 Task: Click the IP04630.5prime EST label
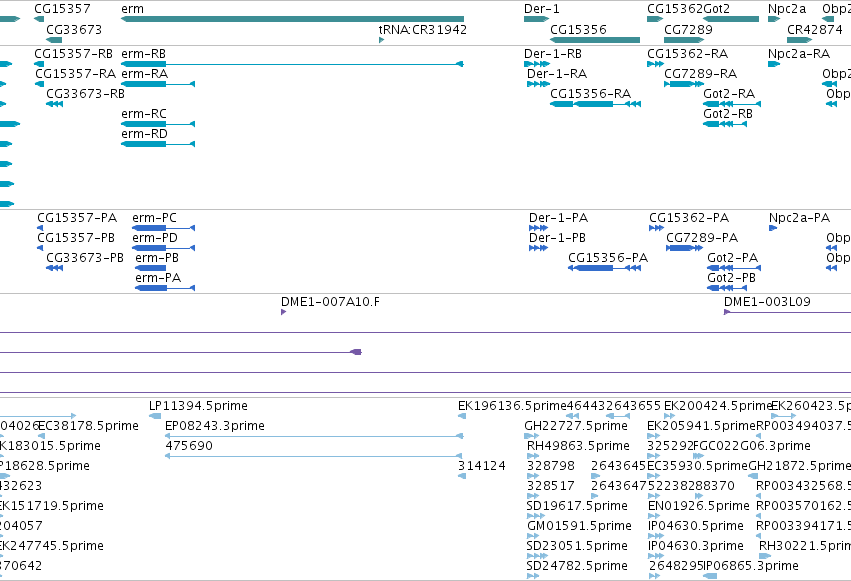click(696, 526)
